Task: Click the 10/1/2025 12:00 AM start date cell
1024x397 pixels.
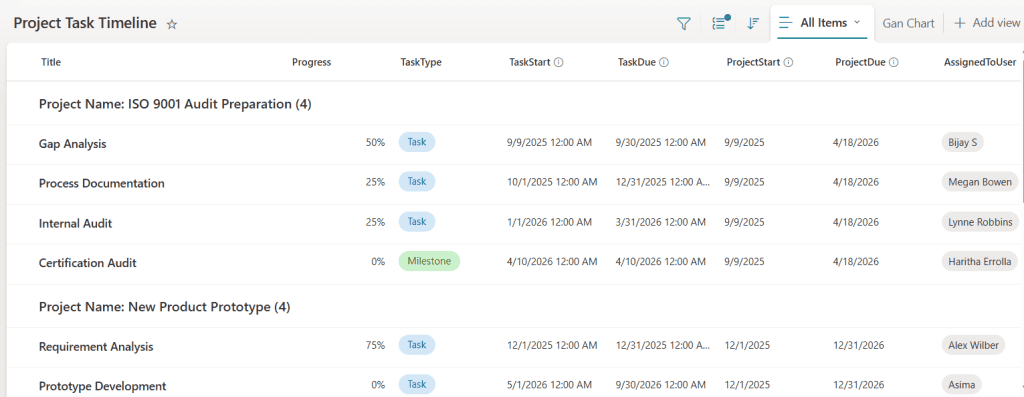Action: click(x=552, y=182)
